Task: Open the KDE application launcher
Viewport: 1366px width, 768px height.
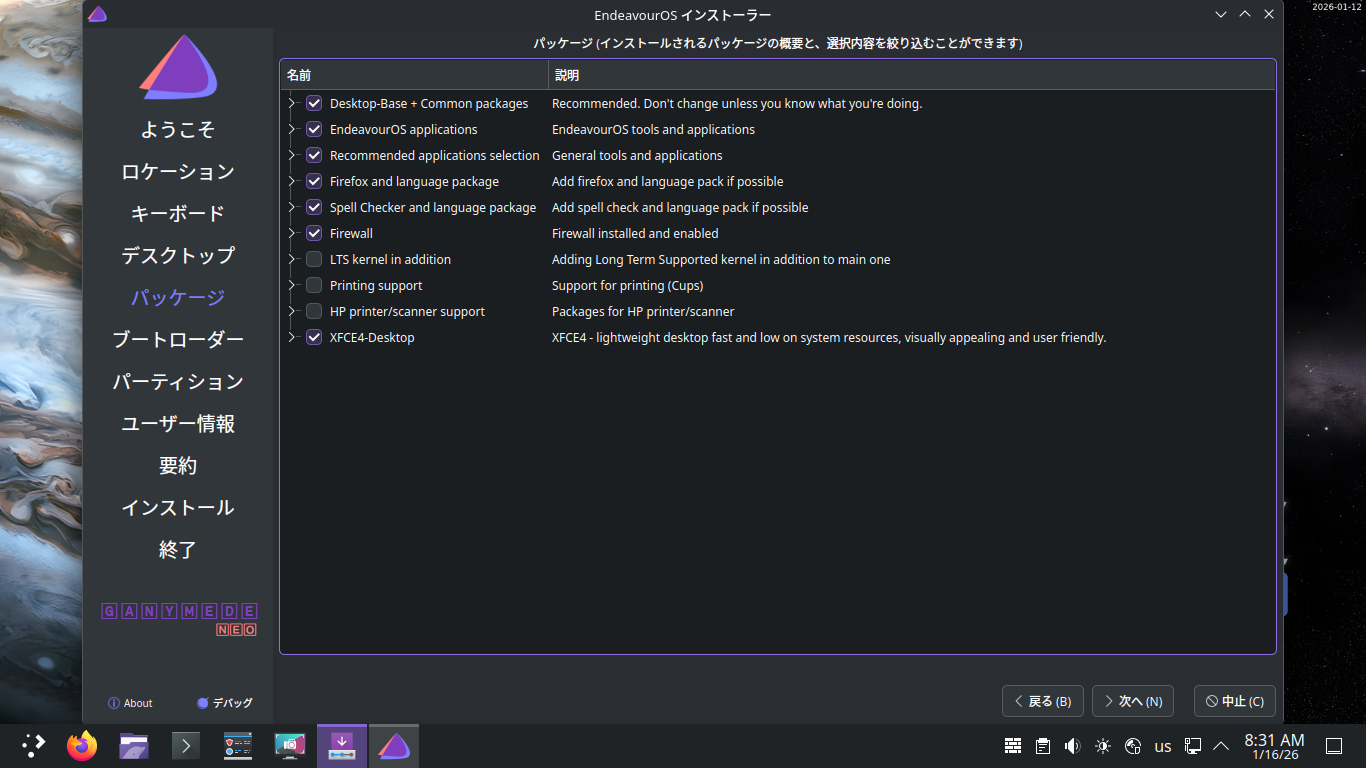Action: 34,746
